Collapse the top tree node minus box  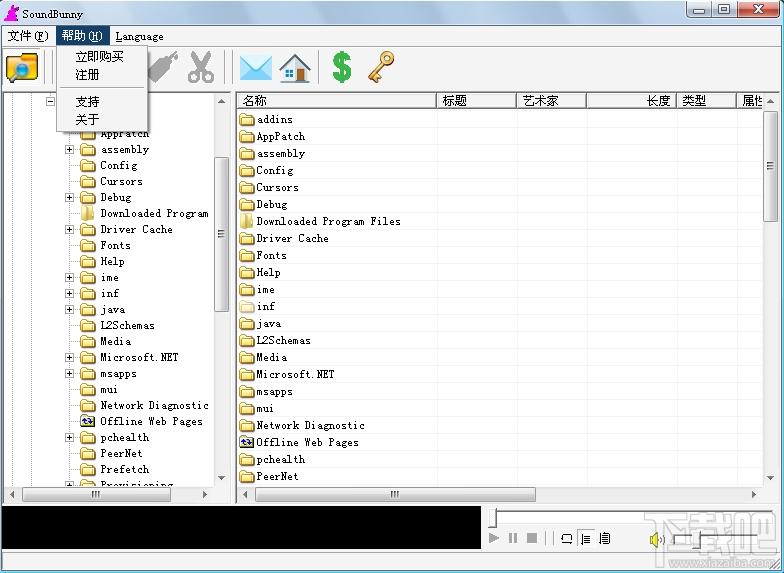tap(50, 102)
